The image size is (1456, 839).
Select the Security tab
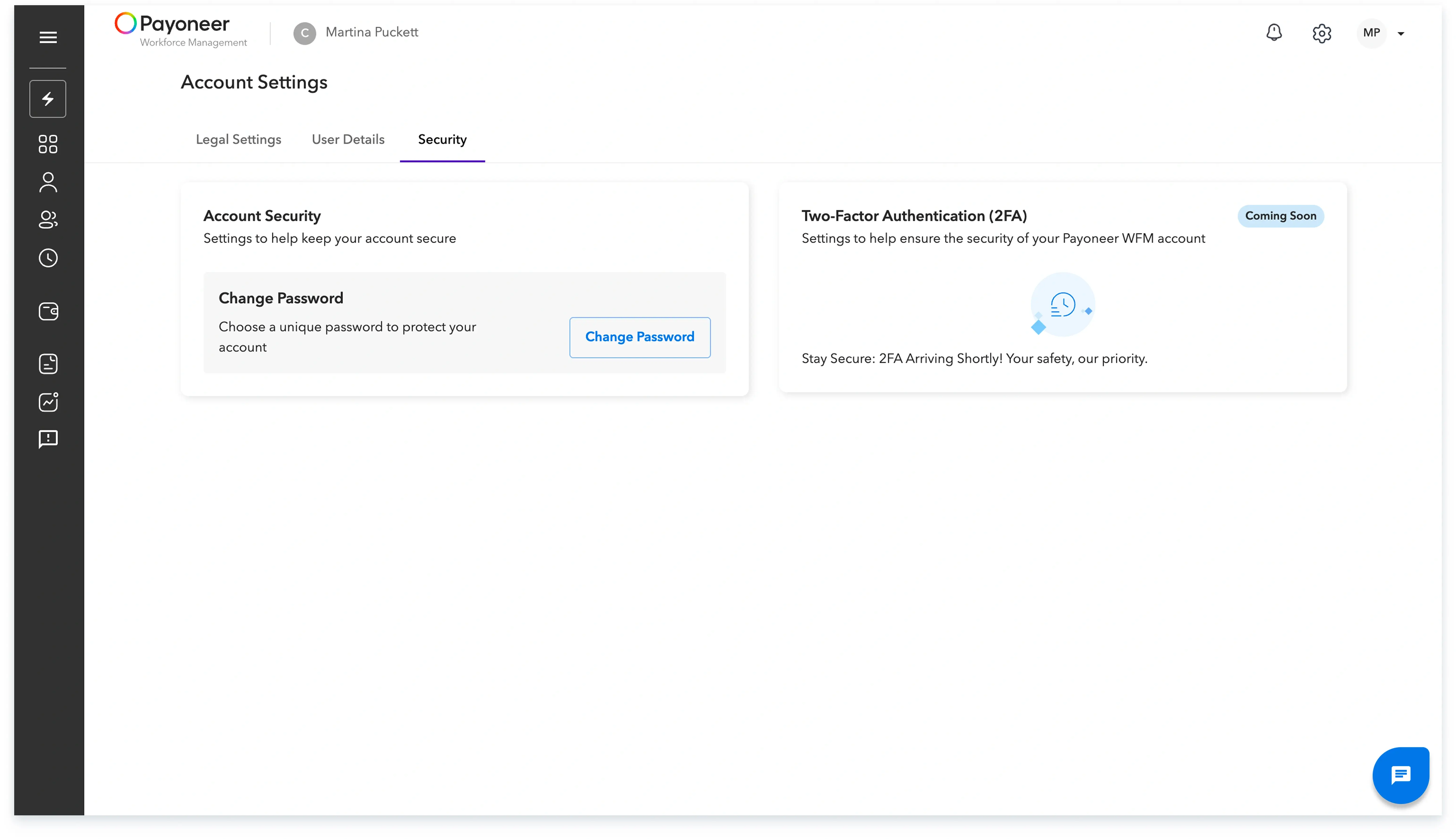442,139
